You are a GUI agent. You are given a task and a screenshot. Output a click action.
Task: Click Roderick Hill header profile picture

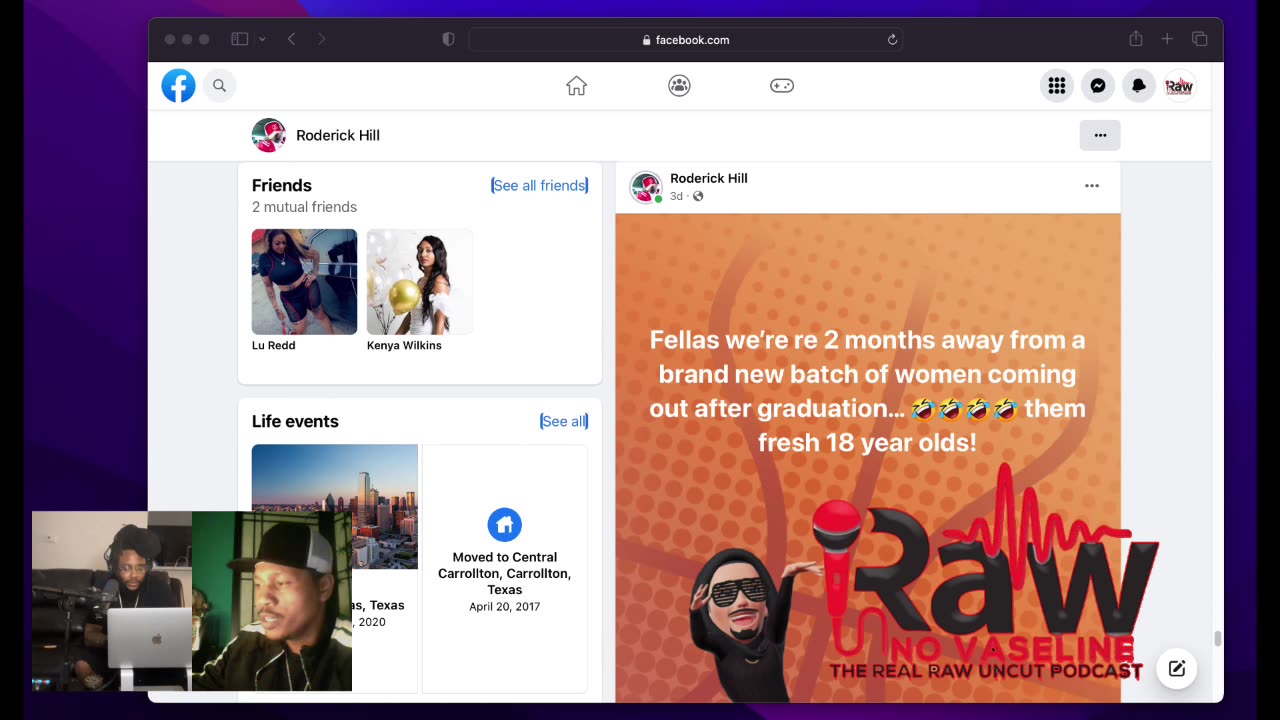tap(268, 135)
